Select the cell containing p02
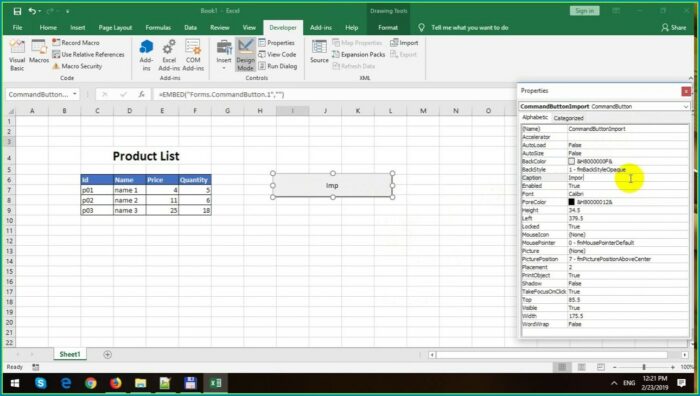 click(97, 200)
